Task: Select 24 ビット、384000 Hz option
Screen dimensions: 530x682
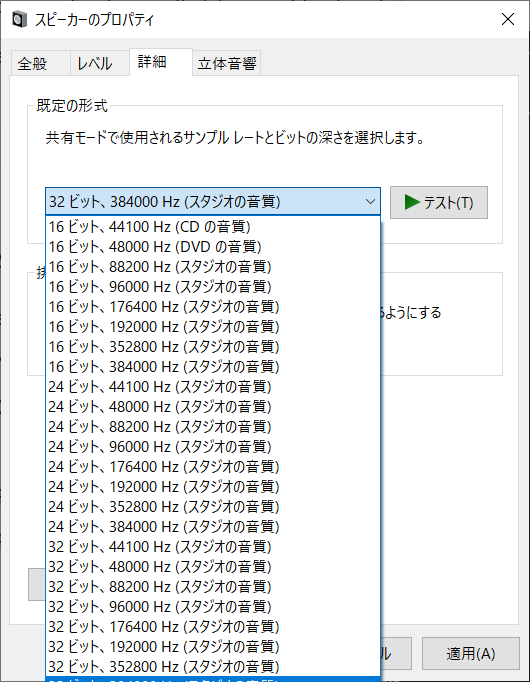Action: 213,527
